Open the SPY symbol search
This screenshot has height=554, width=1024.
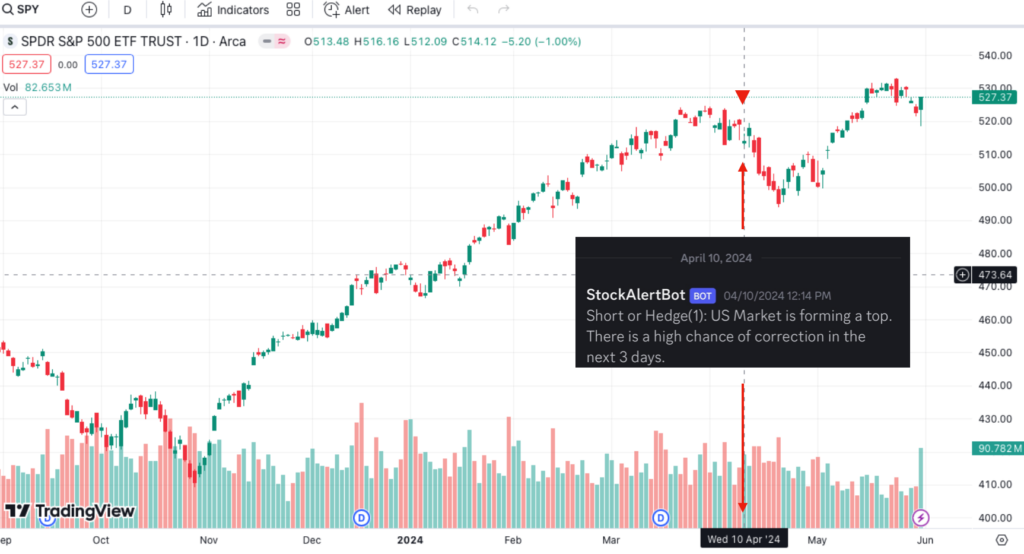pyautogui.click(x=21, y=10)
